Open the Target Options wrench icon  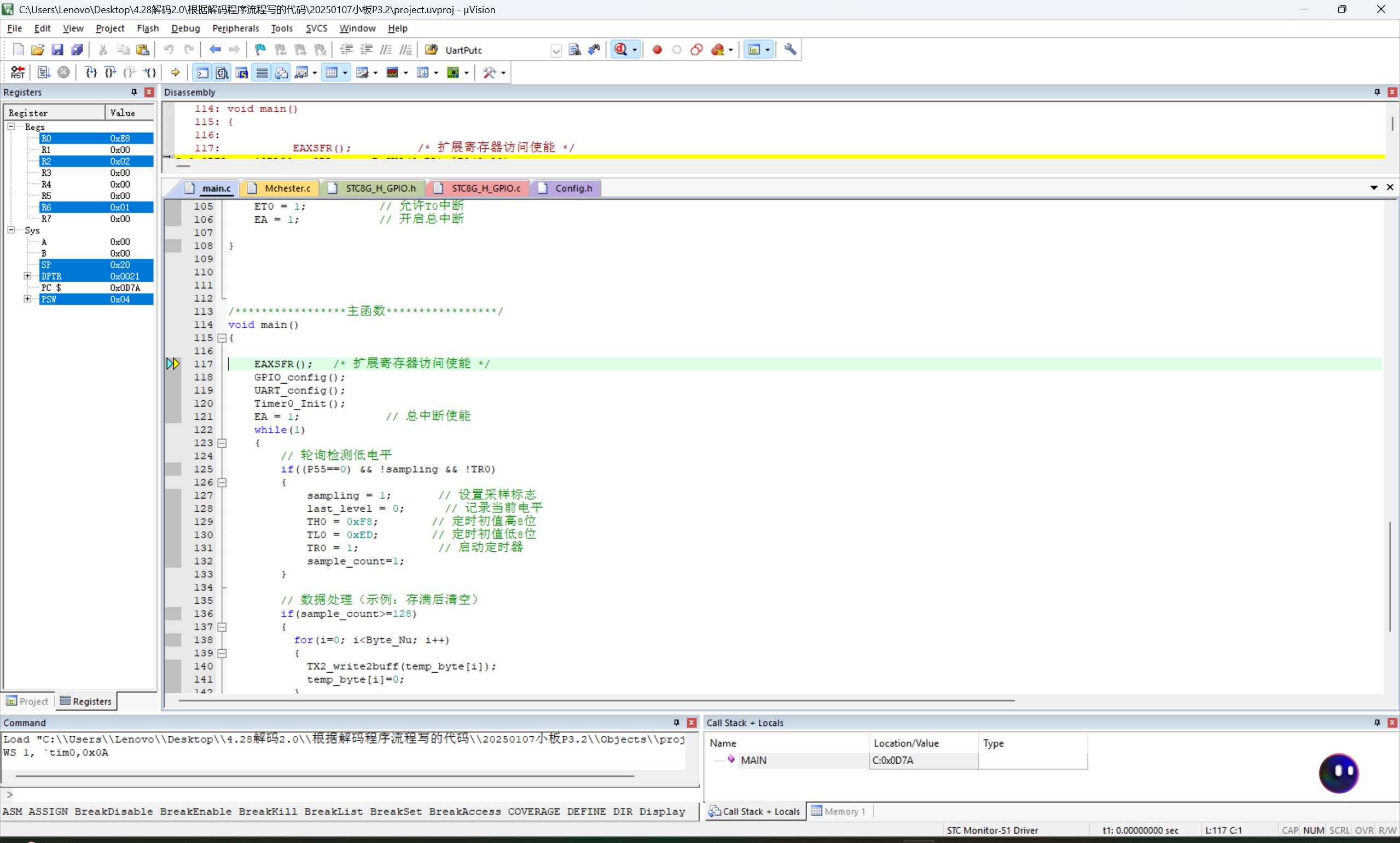pos(789,50)
